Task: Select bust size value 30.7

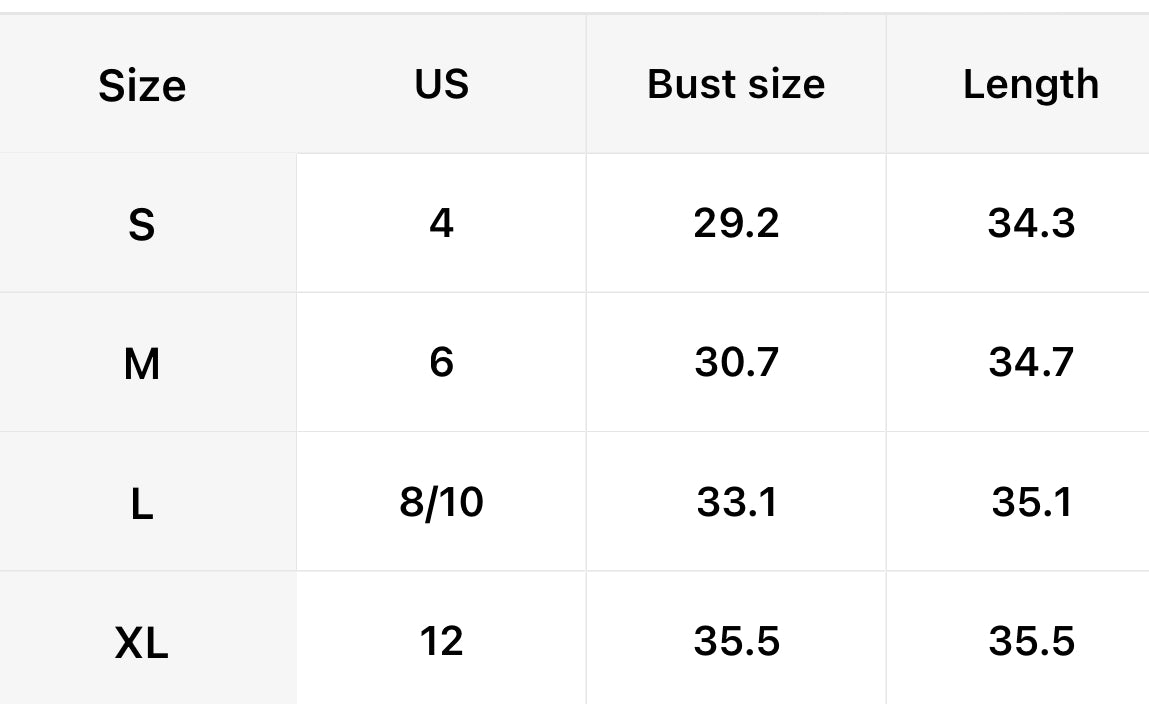Action: (736, 362)
